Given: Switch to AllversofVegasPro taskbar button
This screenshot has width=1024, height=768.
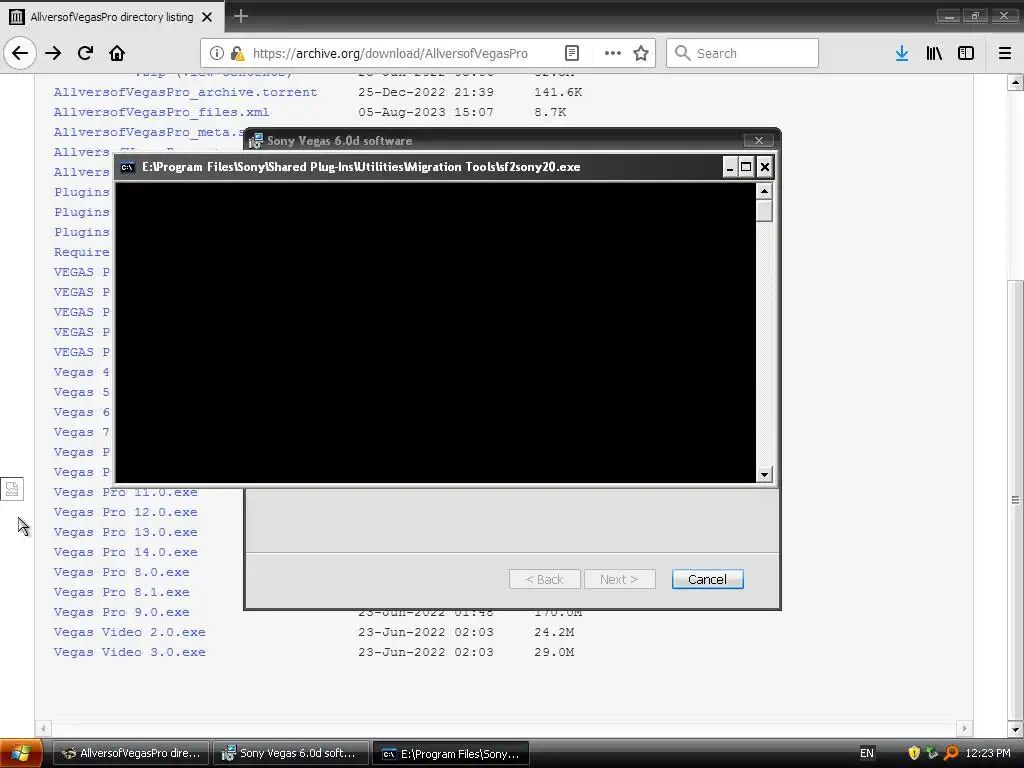Looking at the screenshot, I should click(130, 753).
